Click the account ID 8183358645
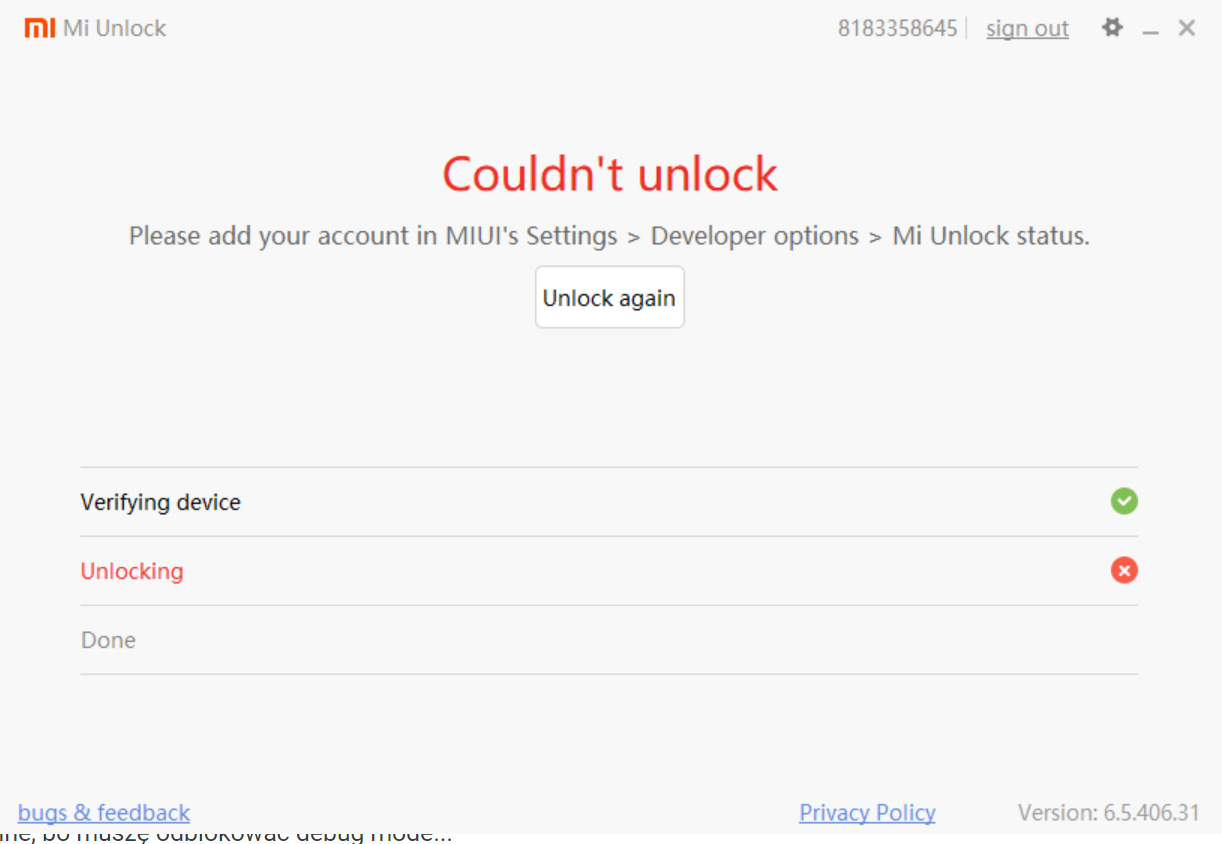Image resolution: width=1222 pixels, height=844 pixels. click(x=897, y=28)
